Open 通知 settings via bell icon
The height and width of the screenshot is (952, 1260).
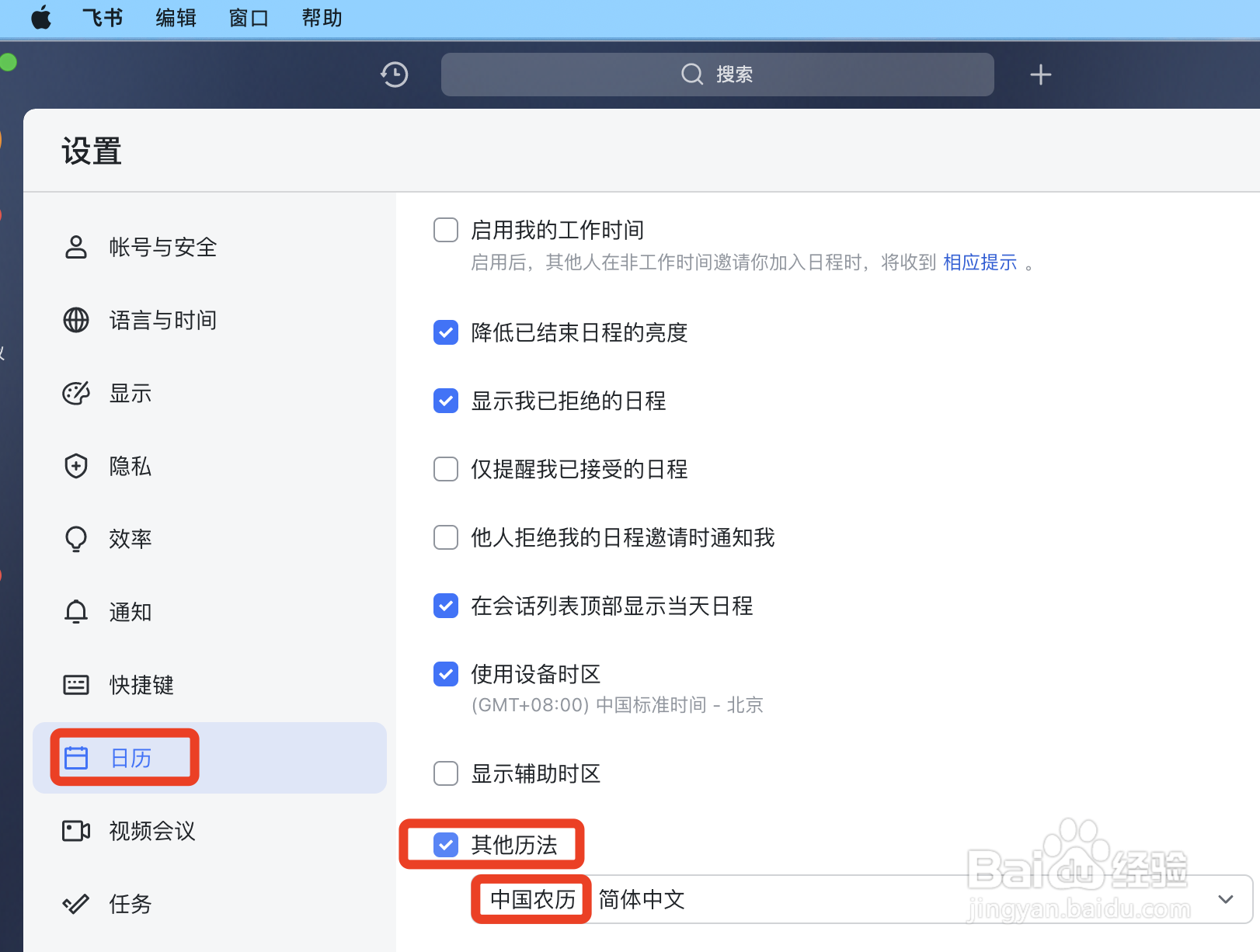pyautogui.click(x=75, y=611)
